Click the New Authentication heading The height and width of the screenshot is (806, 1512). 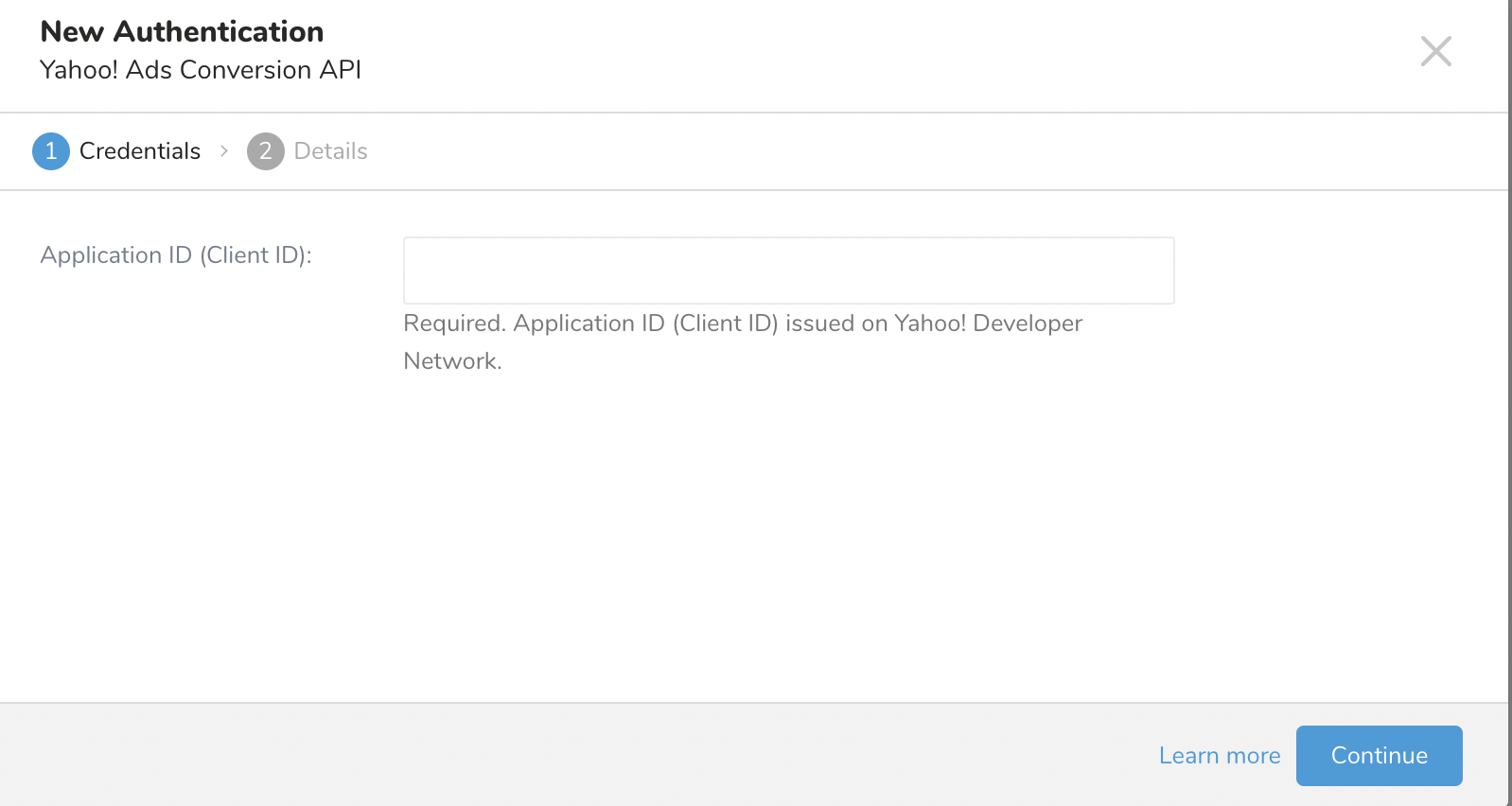pyautogui.click(x=182, y=32)
